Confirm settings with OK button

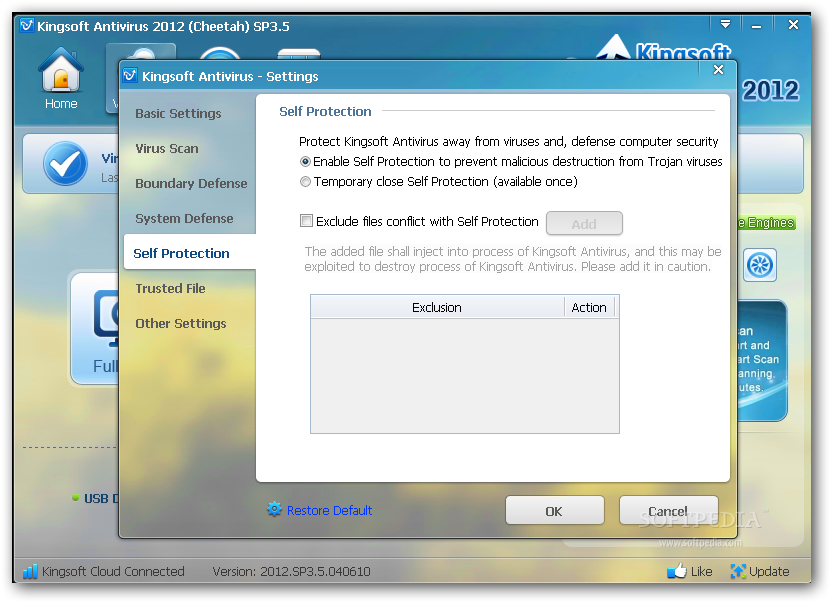point(554,511)
